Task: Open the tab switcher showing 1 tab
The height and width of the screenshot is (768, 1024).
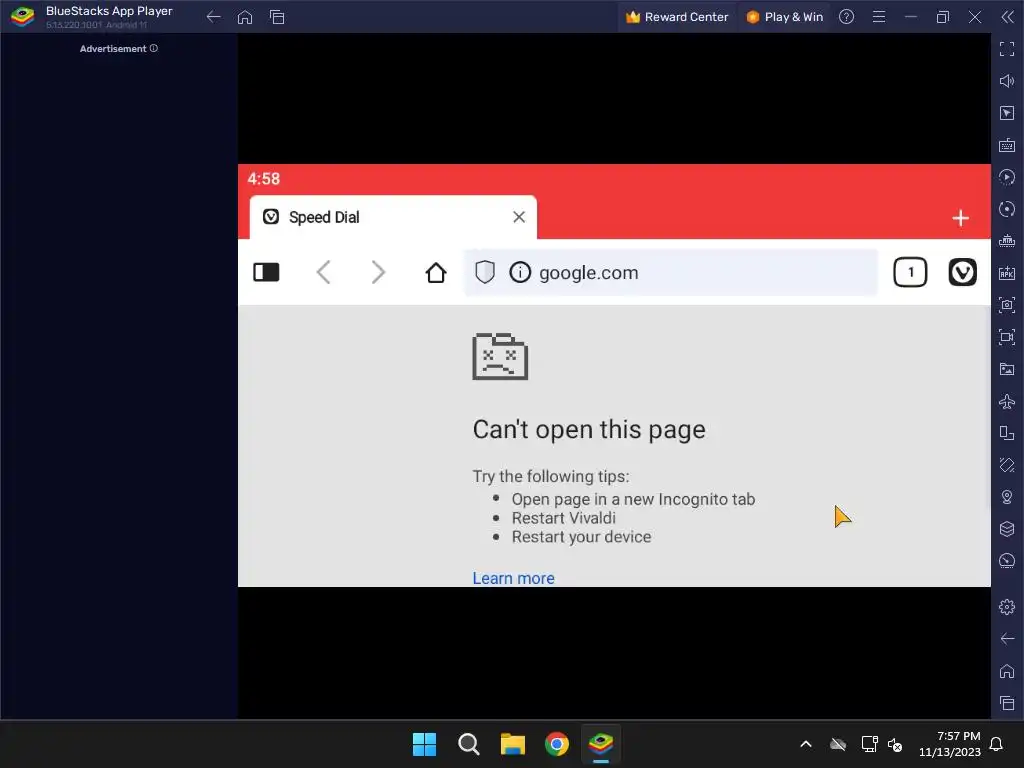Action: click(x=910, y=272)
